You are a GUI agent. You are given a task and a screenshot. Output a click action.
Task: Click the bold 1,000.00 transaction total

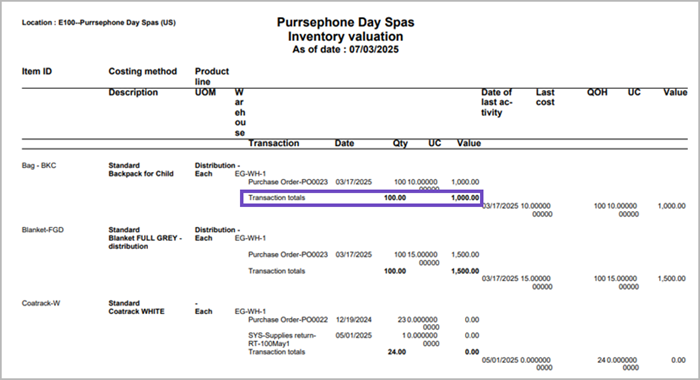[465, 198]
